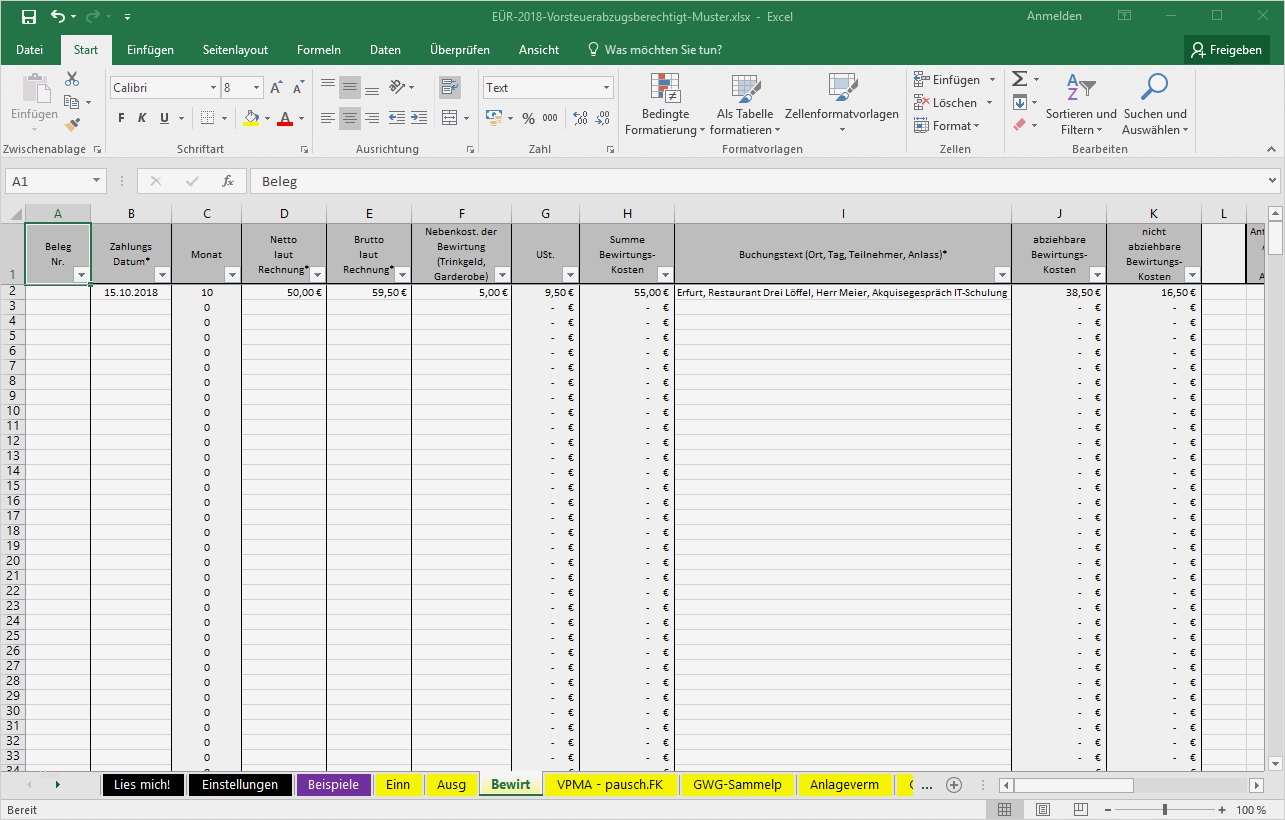
Task: Toggle bold formatting with the F icon
Action: coord(119,118)
